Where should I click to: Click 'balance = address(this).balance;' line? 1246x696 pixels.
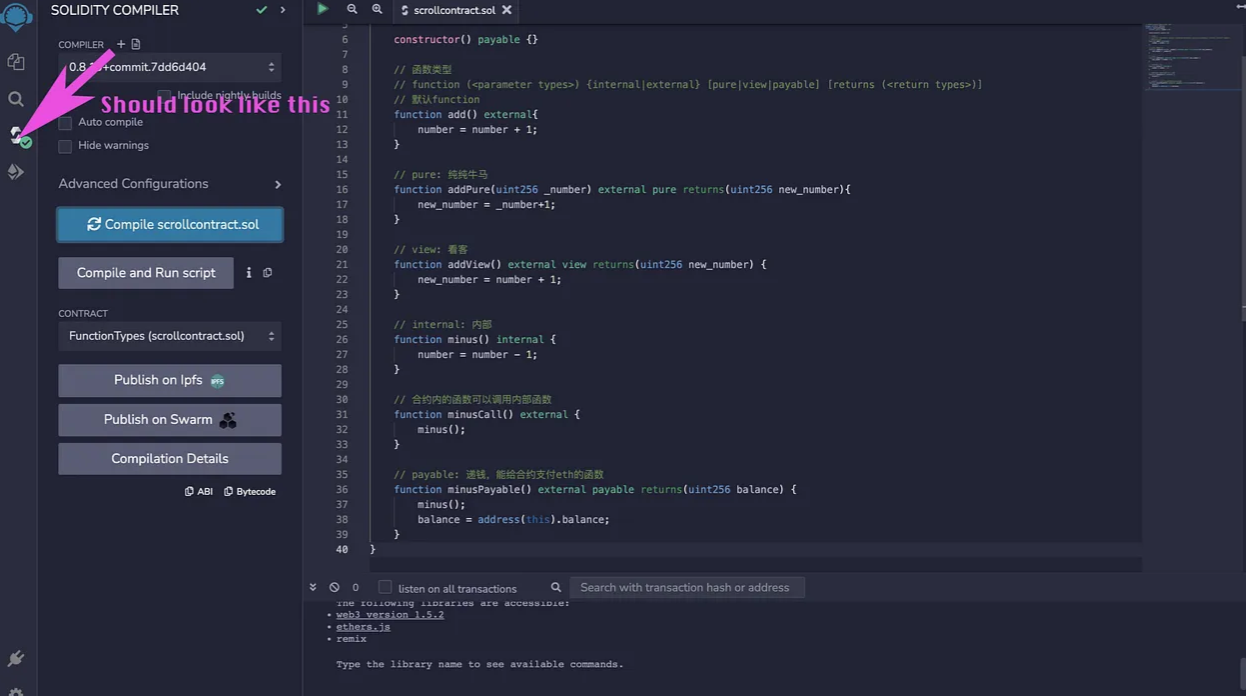[x=513, y=519]
